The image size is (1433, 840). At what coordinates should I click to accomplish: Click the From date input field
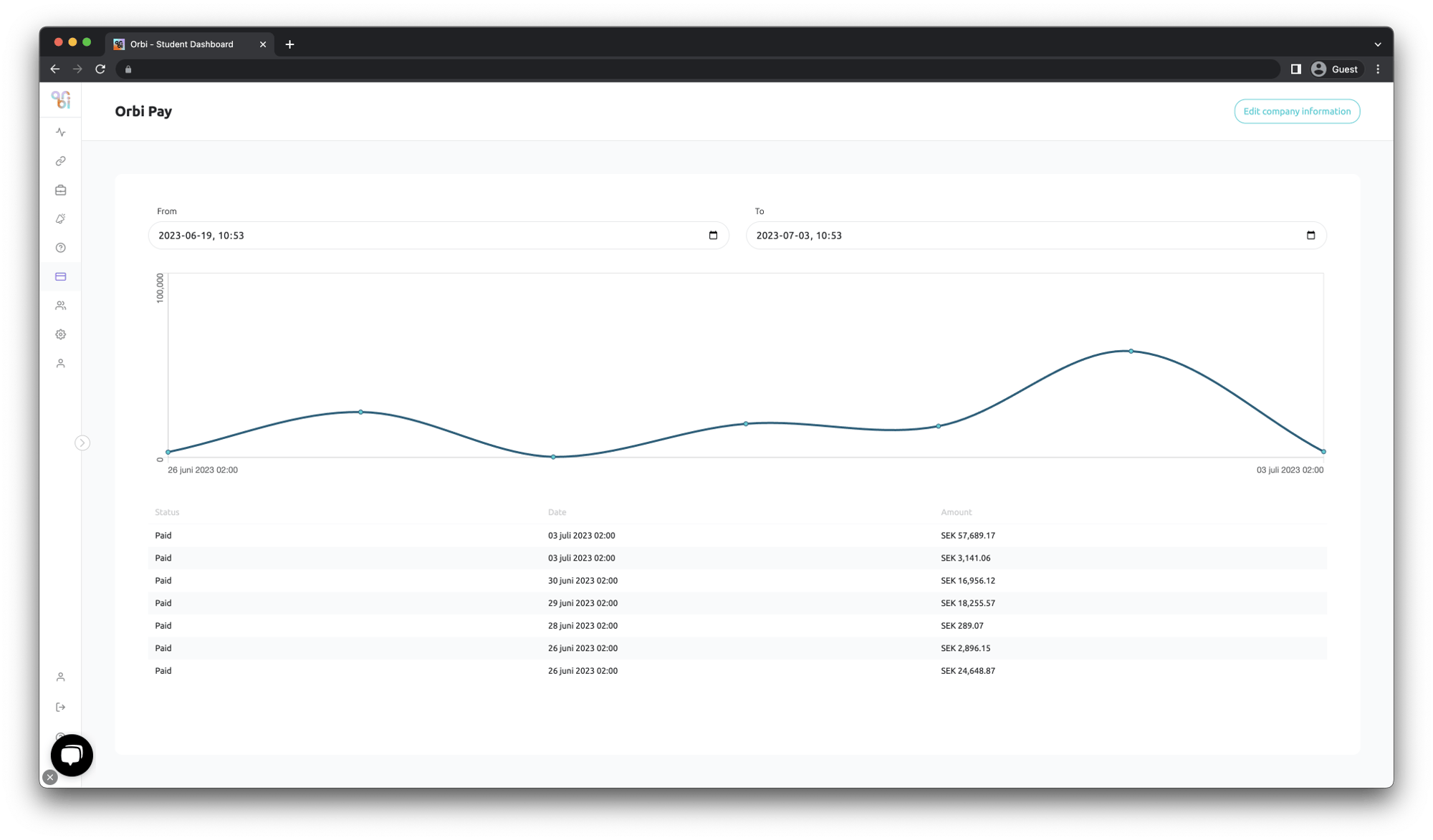coord(438,236)
